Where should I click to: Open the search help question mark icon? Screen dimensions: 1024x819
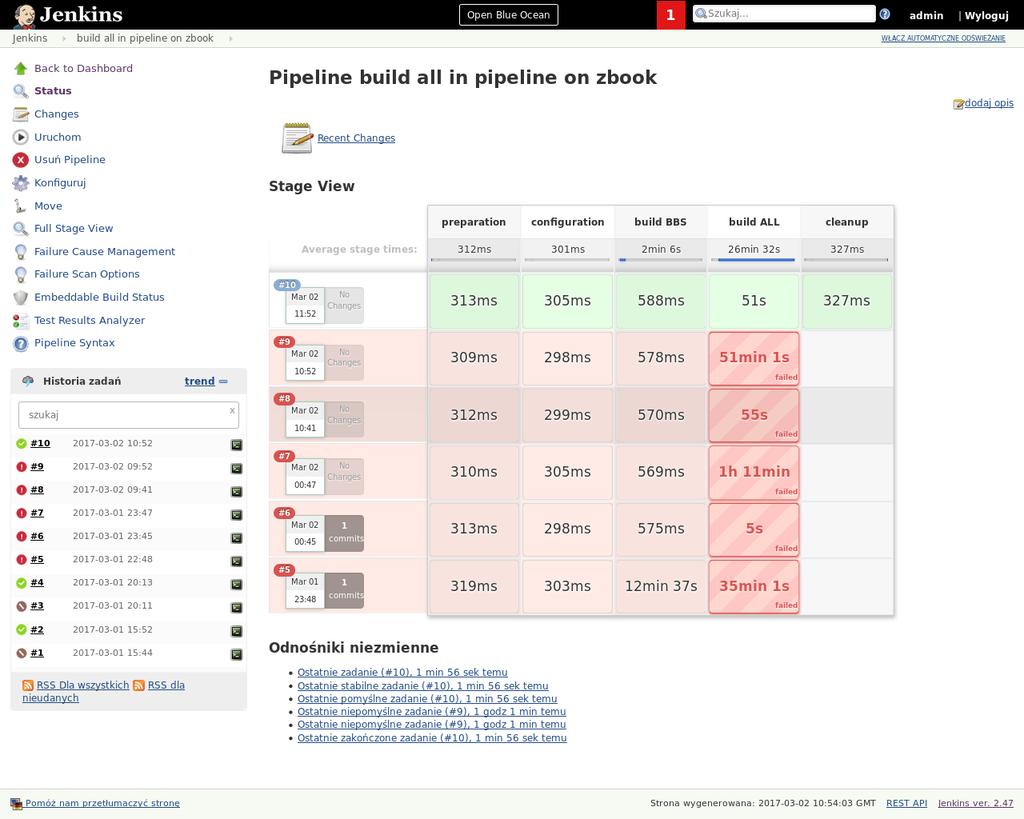tap(885, 14)
